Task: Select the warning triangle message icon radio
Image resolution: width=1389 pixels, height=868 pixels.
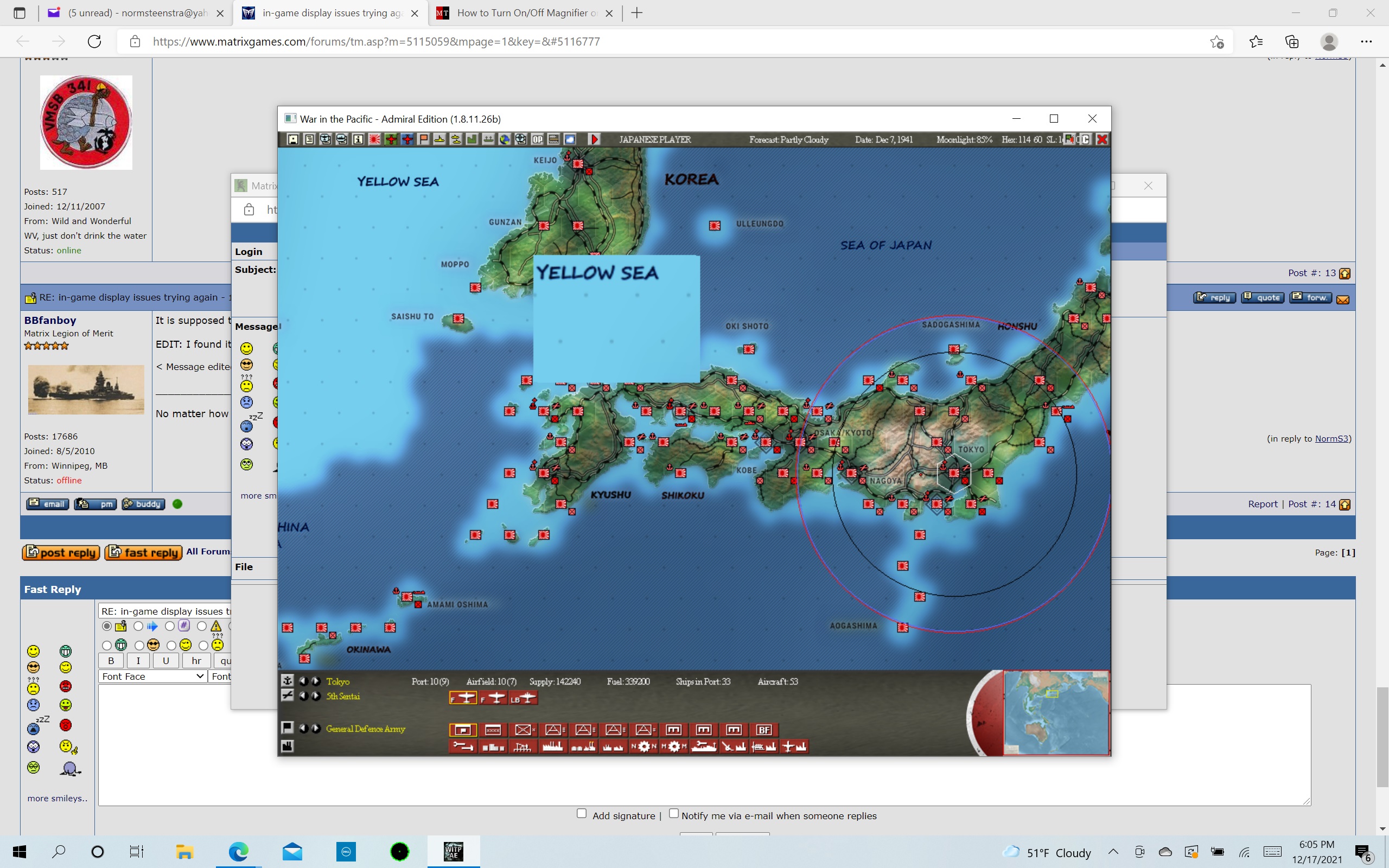Action: coord(201,626)
